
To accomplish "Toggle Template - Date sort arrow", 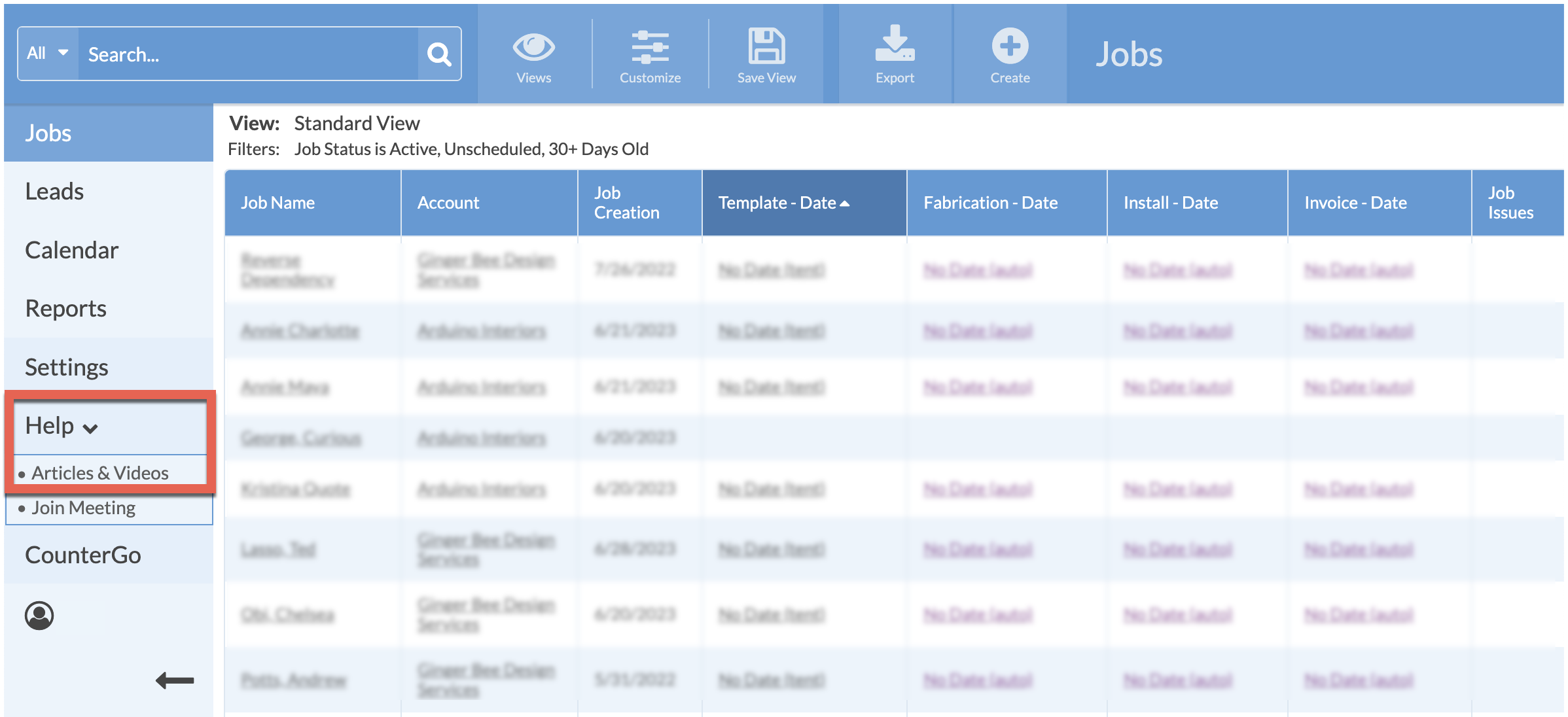I will pyautogui.click(x=845, y=203).
